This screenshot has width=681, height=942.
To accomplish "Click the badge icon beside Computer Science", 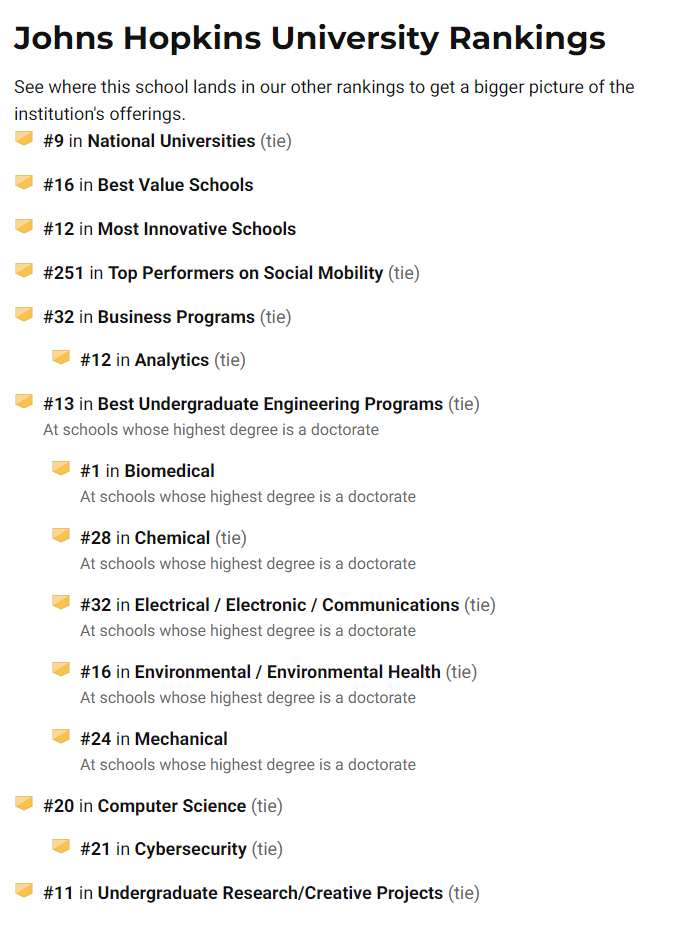I will [24, 803].
